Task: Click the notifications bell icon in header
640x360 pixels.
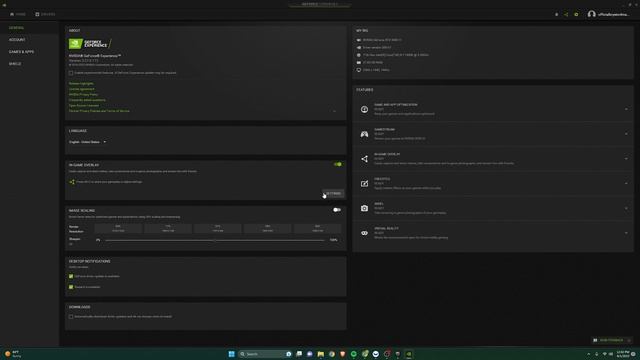Action: (x=556, y=14)
